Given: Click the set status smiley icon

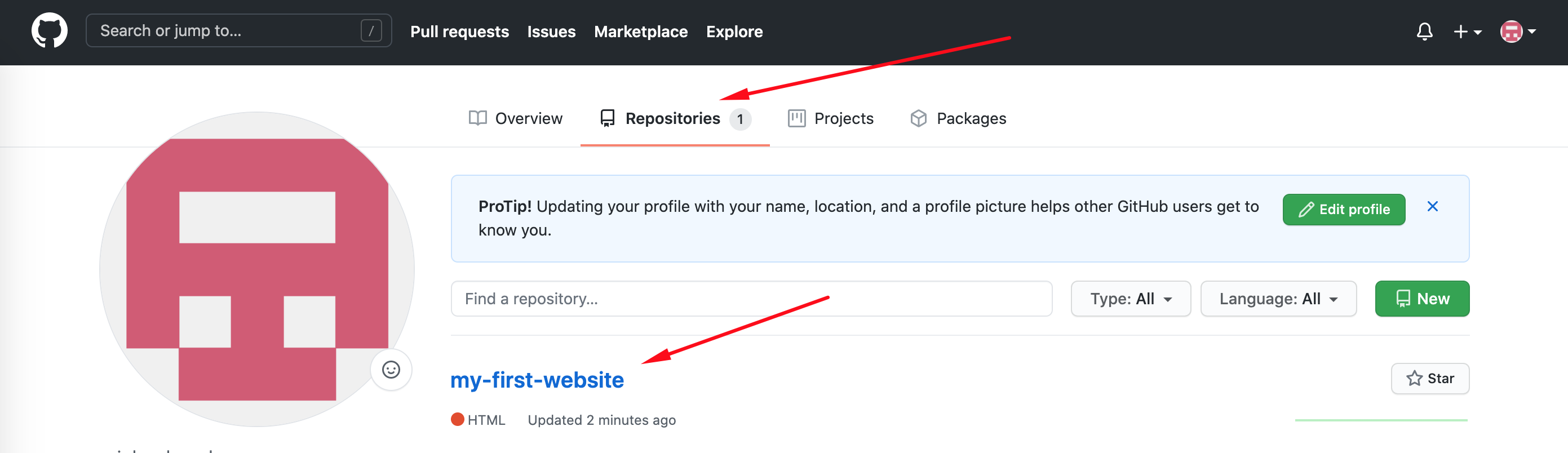Looking at the screenshot, I should coord(391,370).
